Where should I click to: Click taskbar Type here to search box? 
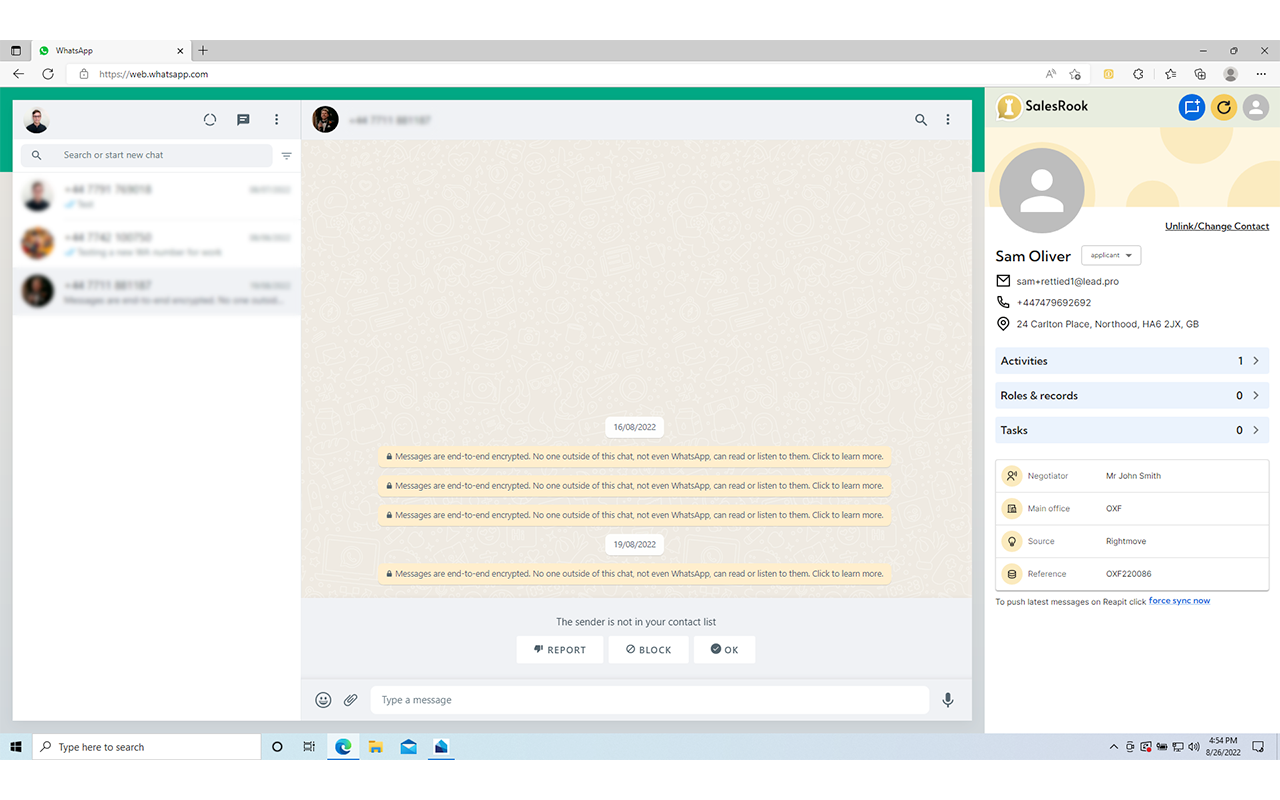[x=147, y=747]
